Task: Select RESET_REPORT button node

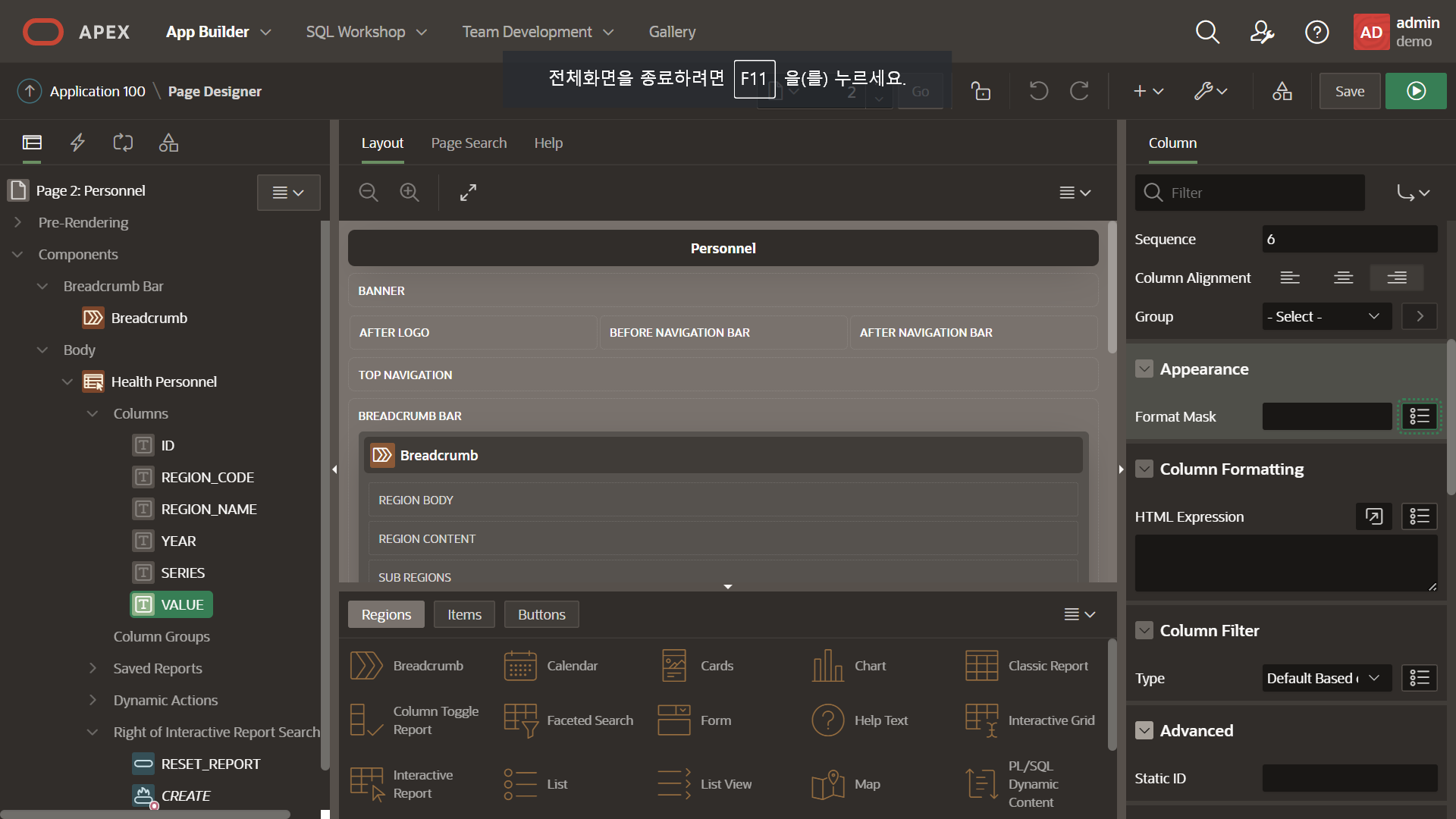Action: (210, 764)
